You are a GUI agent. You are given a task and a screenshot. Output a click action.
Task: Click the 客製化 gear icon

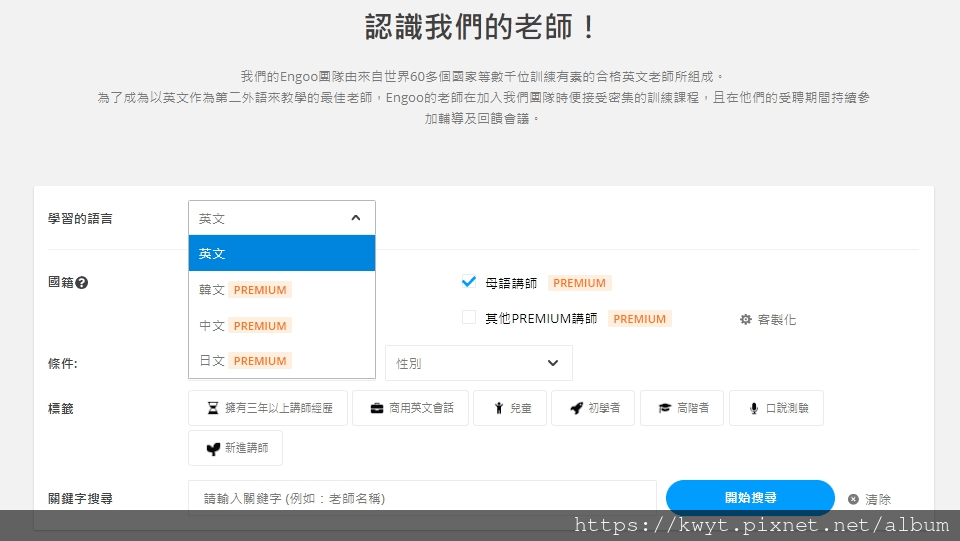[x=745, y=319]
